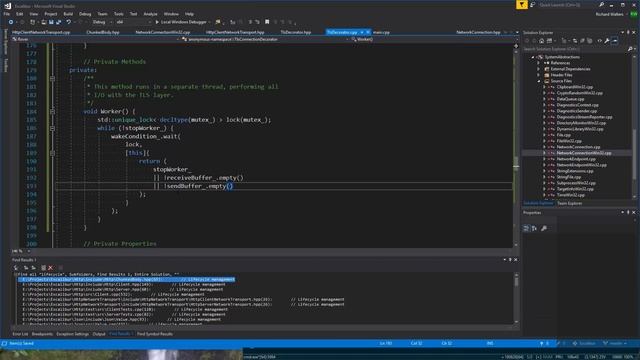The height and width of the screenshot is (360, 640).
Task: Click the Save All toolbar icon
Action: click(58, 22)
